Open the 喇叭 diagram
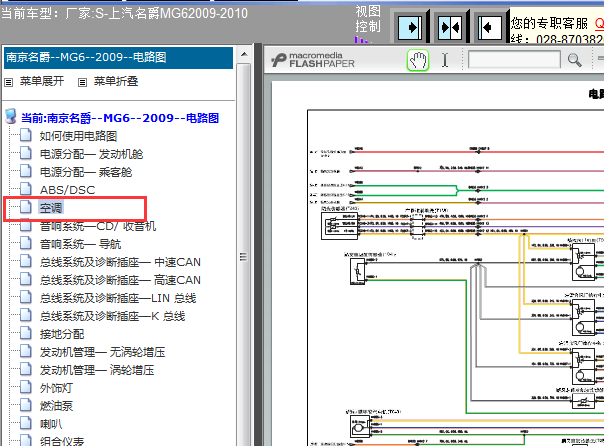This screenshot has width=604, height=446. point(51,424)
